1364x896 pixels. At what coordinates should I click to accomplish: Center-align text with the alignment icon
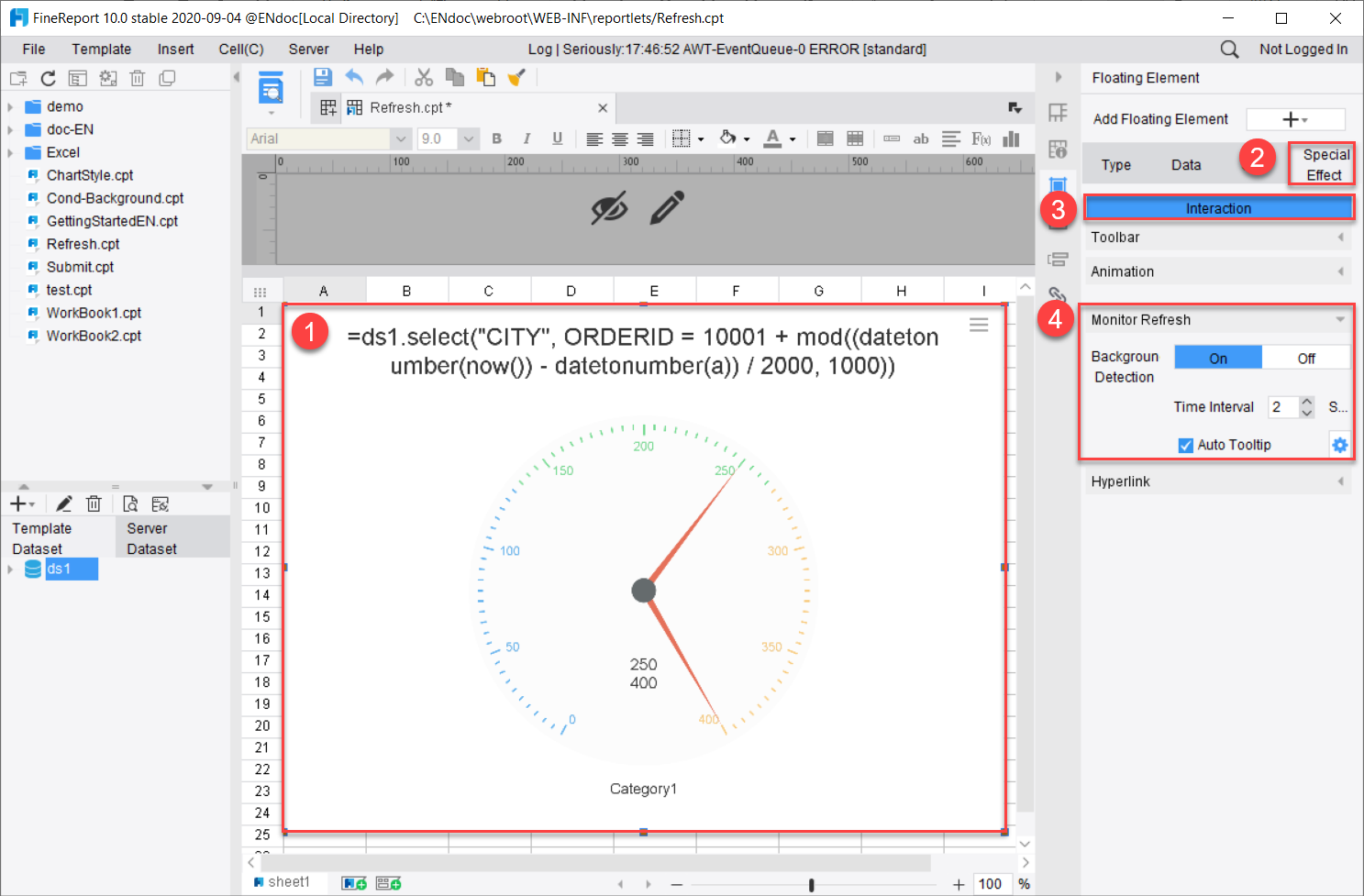[620, 138]
